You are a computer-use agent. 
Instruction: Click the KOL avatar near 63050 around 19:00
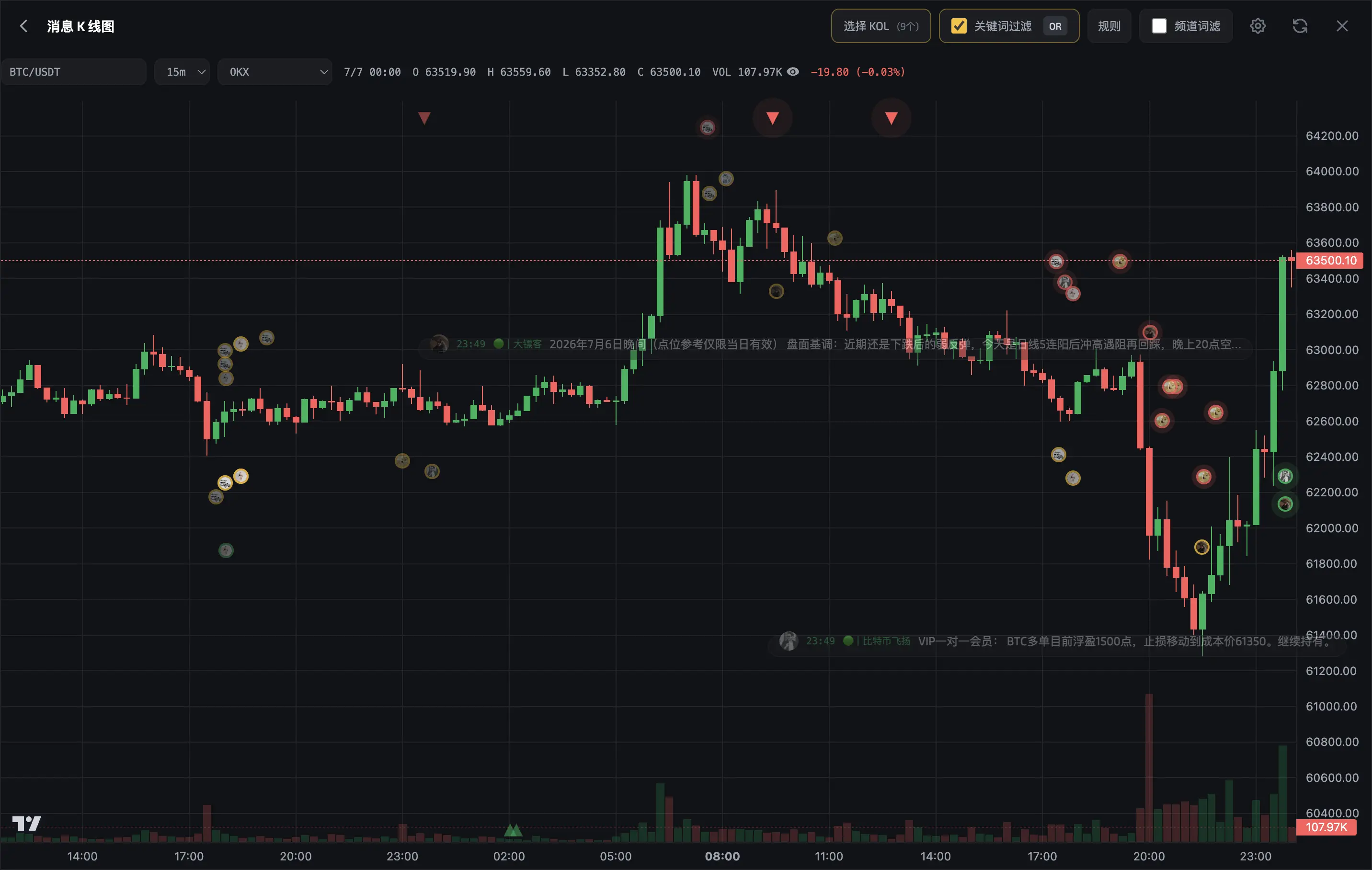click(267, 338)
